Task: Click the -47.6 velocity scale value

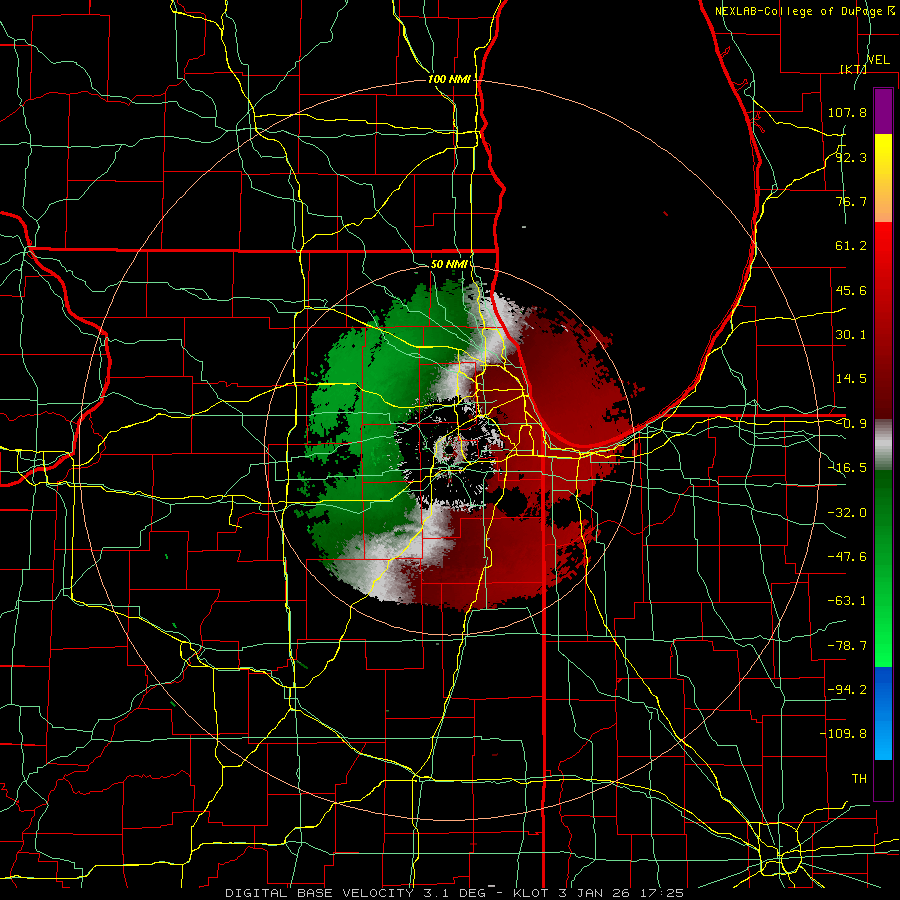Action: [847, 557]
